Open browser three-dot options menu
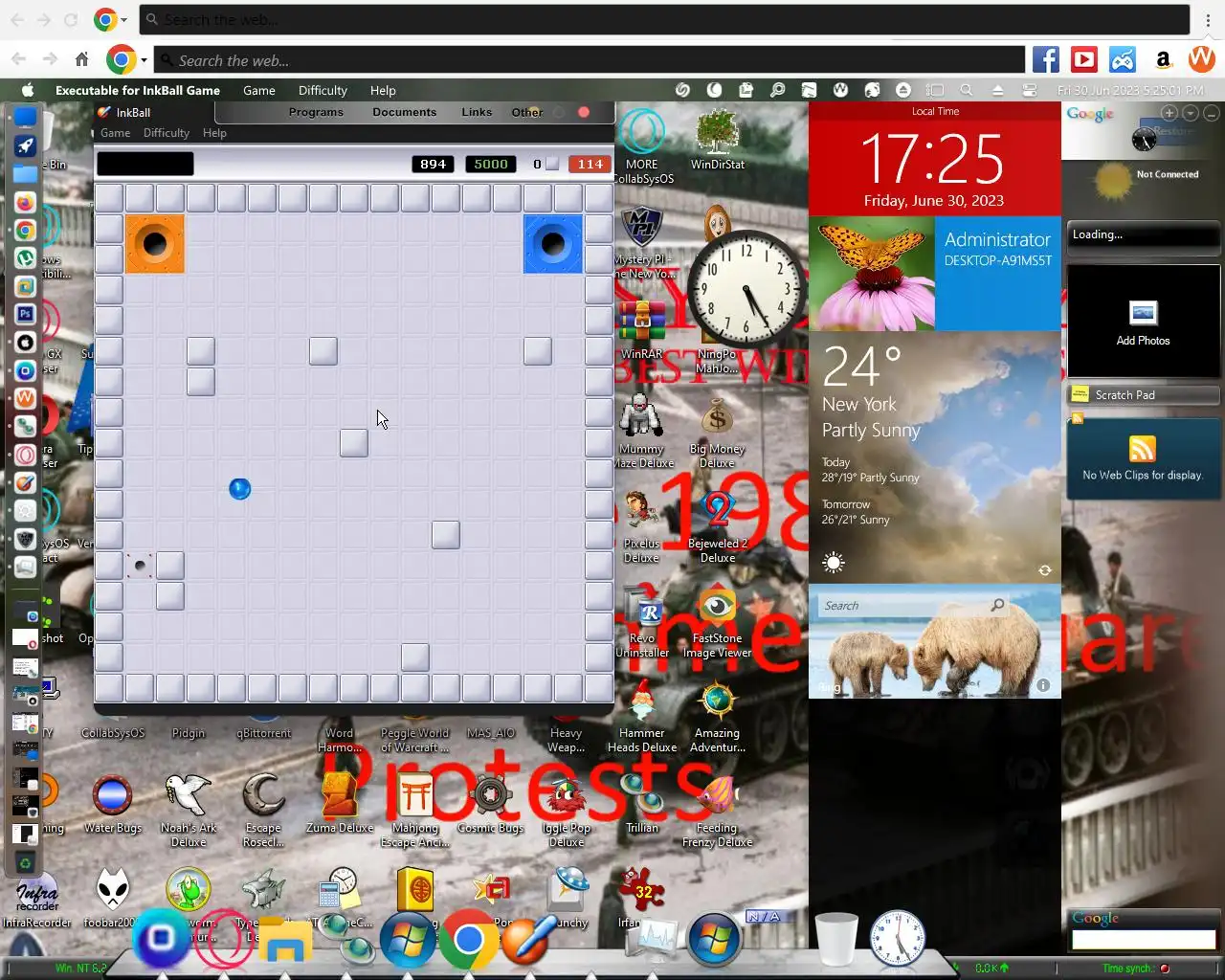This screenshot has height=980, width=1225. coord(1208,19)
